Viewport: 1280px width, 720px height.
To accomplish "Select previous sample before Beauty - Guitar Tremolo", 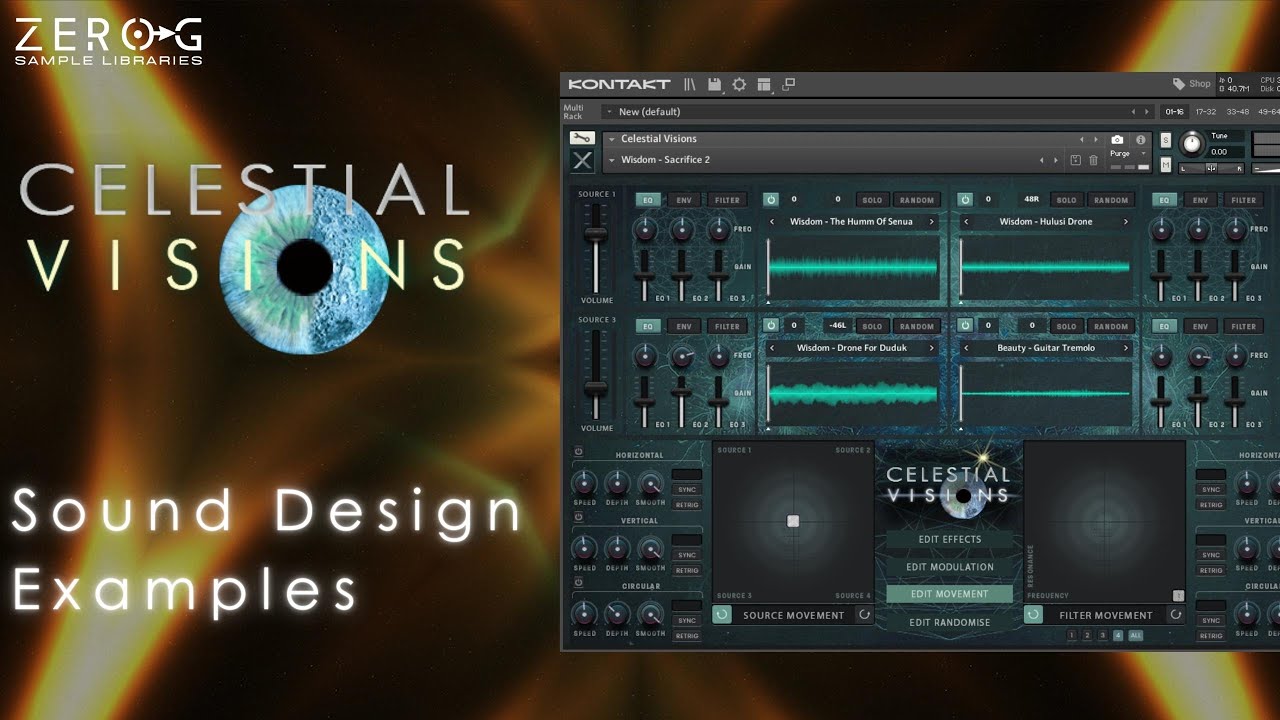I will [966, 348].
